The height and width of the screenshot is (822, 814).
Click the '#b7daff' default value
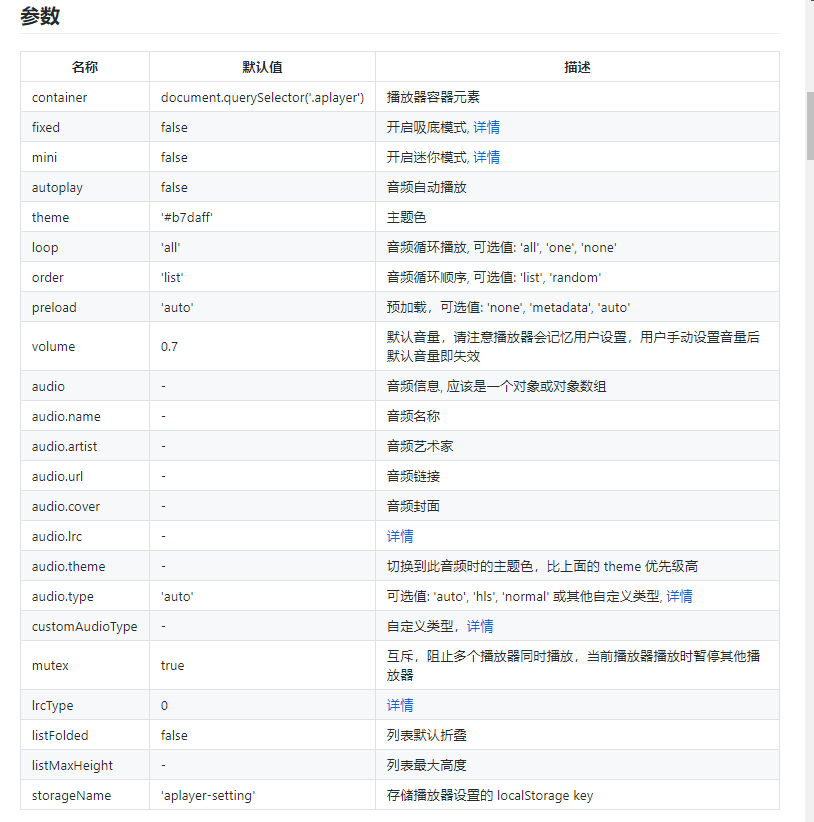coord(187,217)
